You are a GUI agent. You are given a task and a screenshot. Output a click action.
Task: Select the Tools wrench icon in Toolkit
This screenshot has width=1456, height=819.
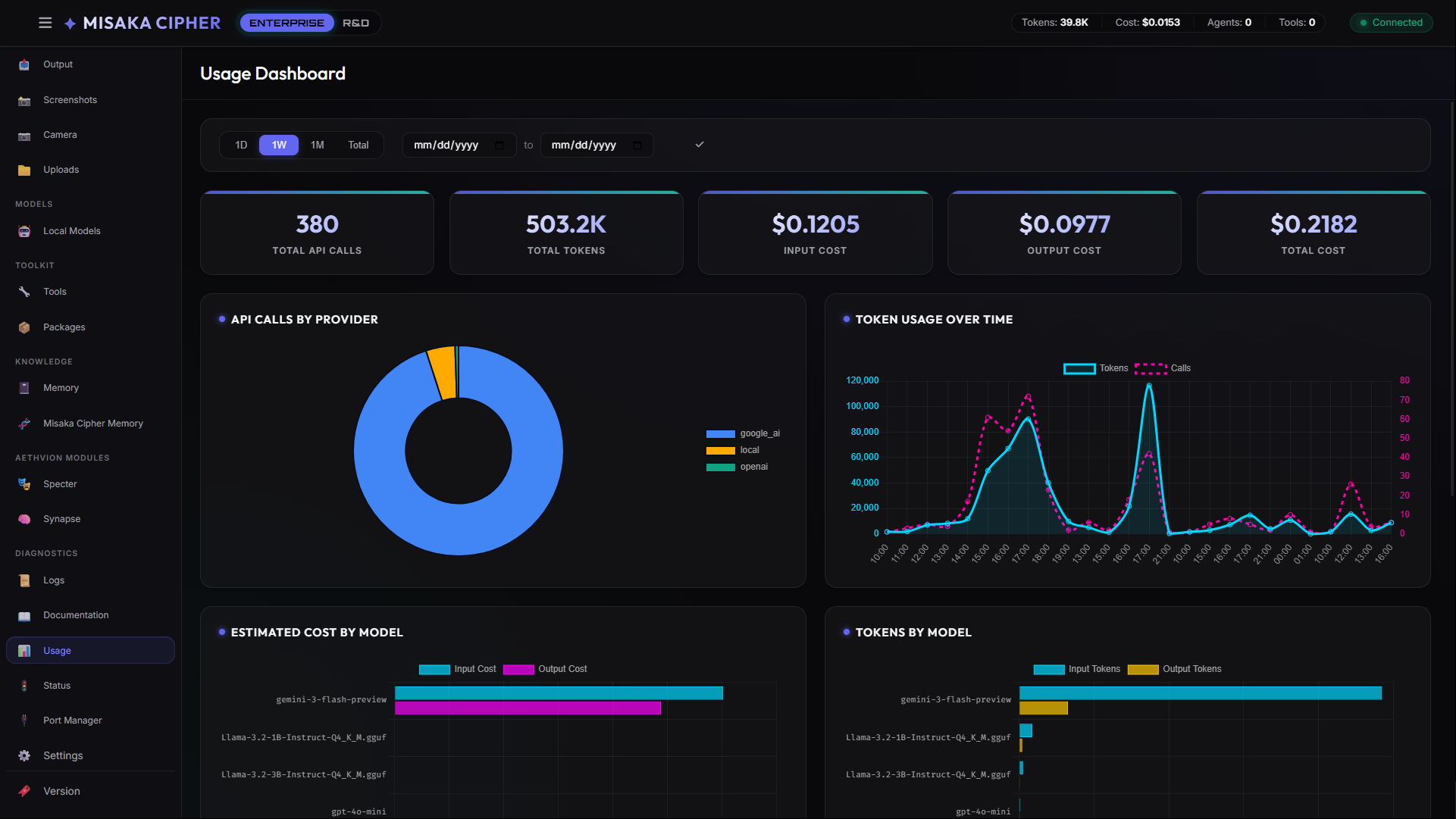click(x=23, y=291)
